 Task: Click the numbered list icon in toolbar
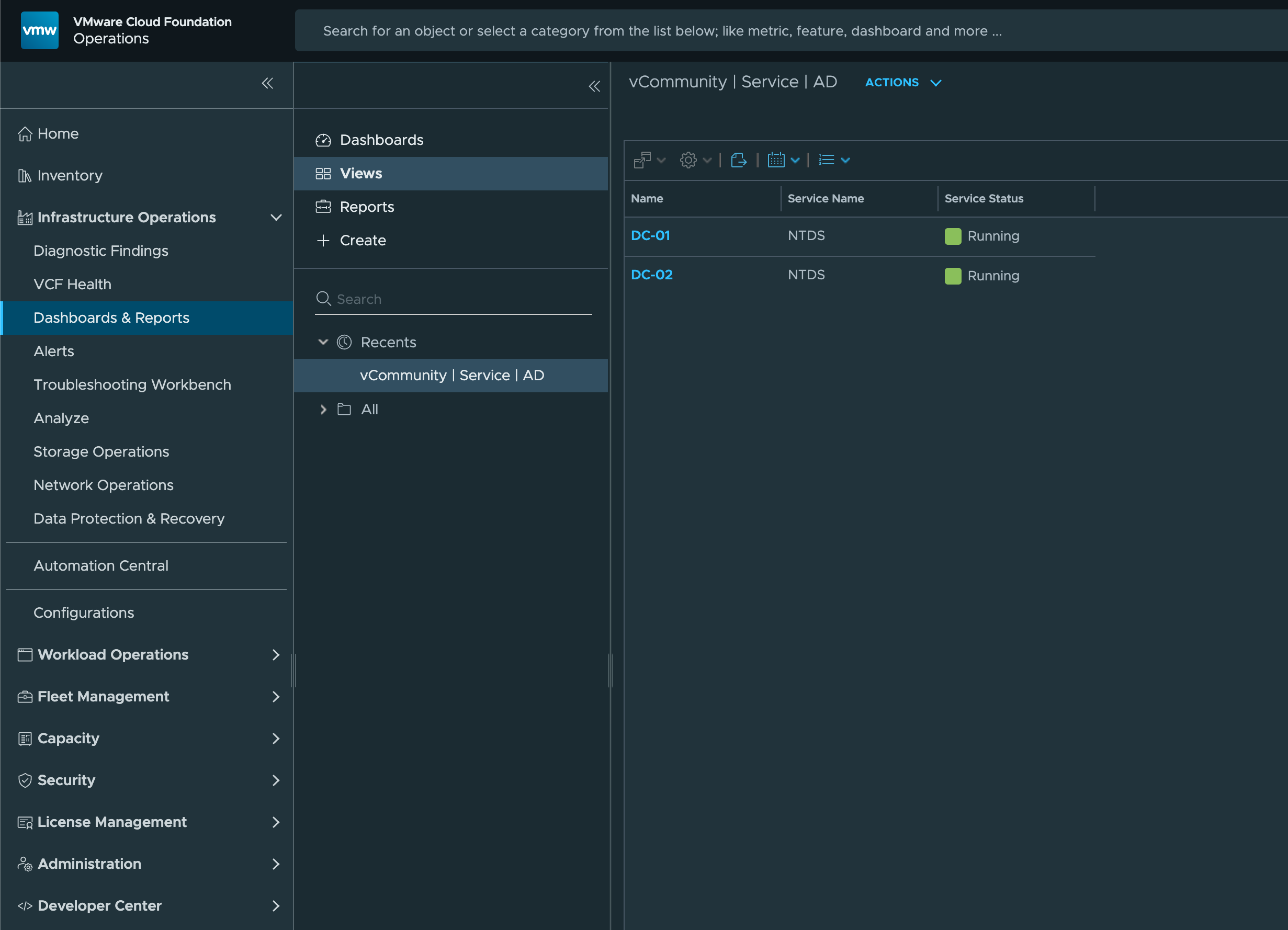pyautogui.click(x=826, y=160)
